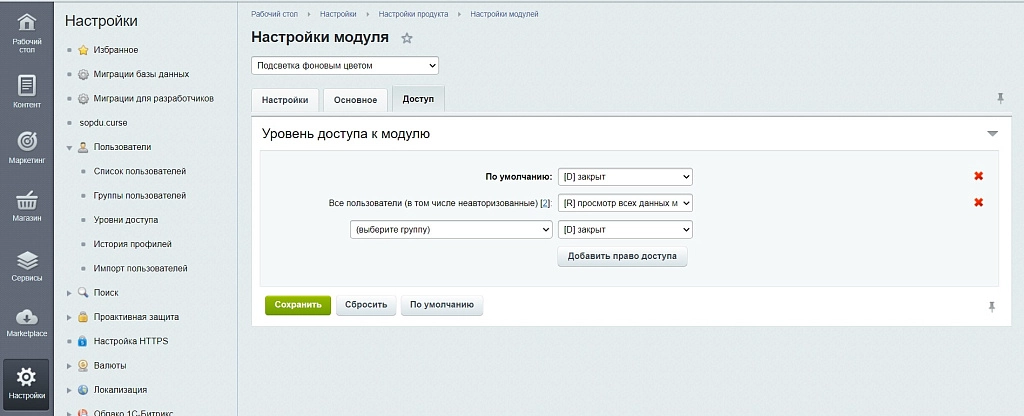This screenshot has width=1024, height=416.
Task: Open the Рабочий стол sidebar section
Action: [x=27, y=33]
